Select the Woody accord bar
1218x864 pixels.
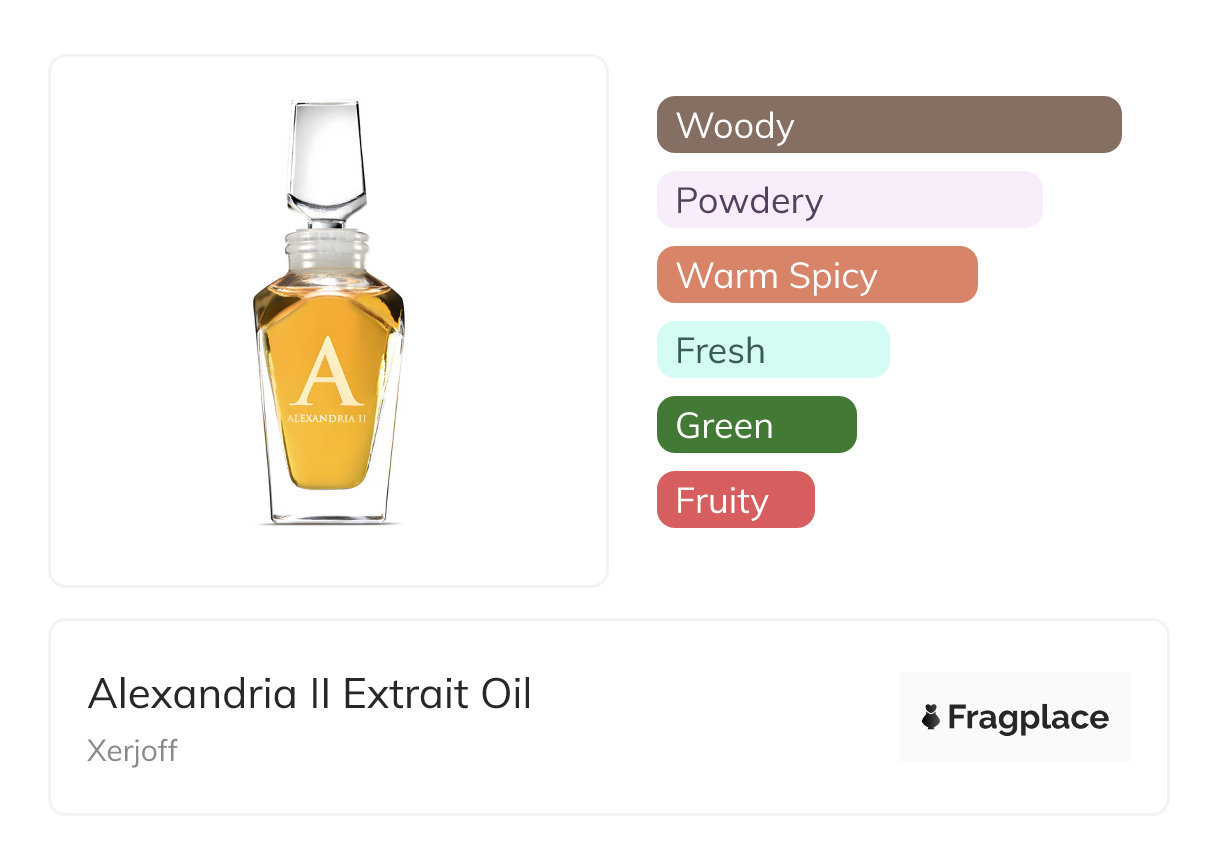[x=889, y=125]
